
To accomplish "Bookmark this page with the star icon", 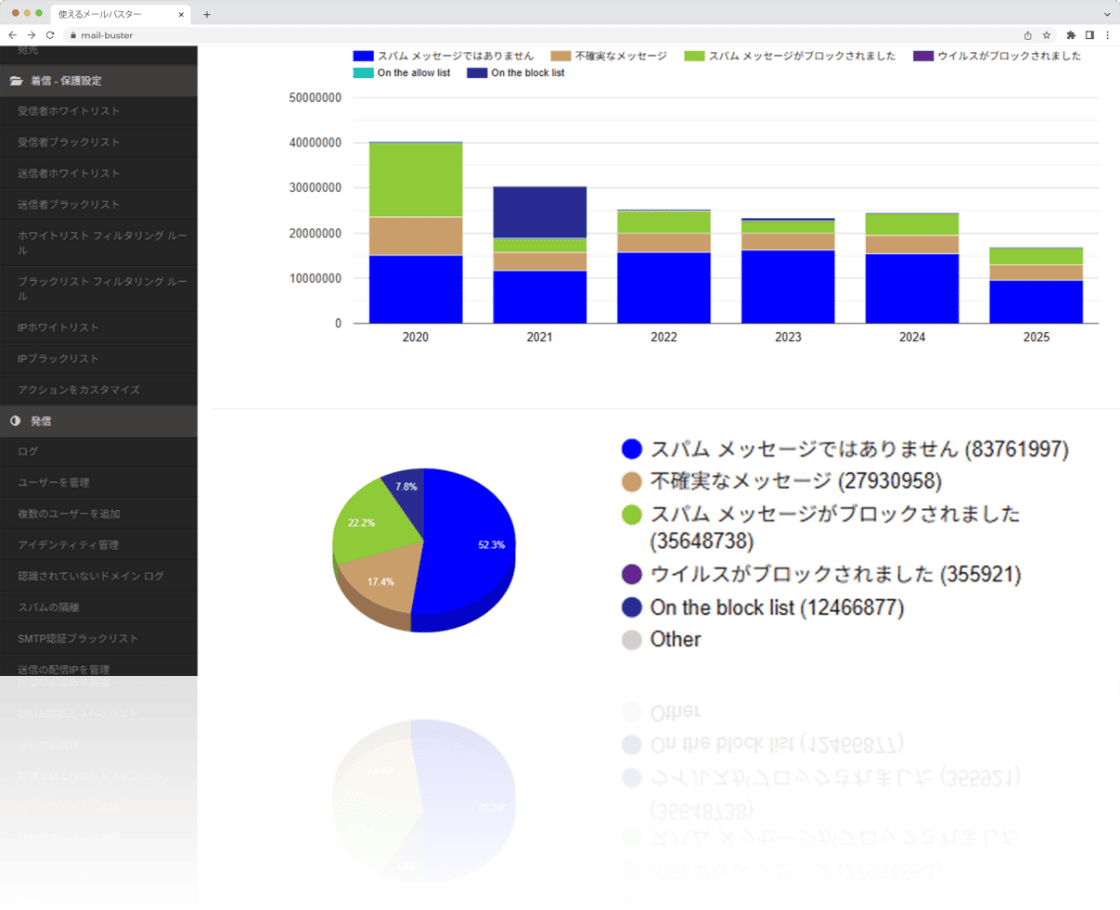I will click(1046, 35).
